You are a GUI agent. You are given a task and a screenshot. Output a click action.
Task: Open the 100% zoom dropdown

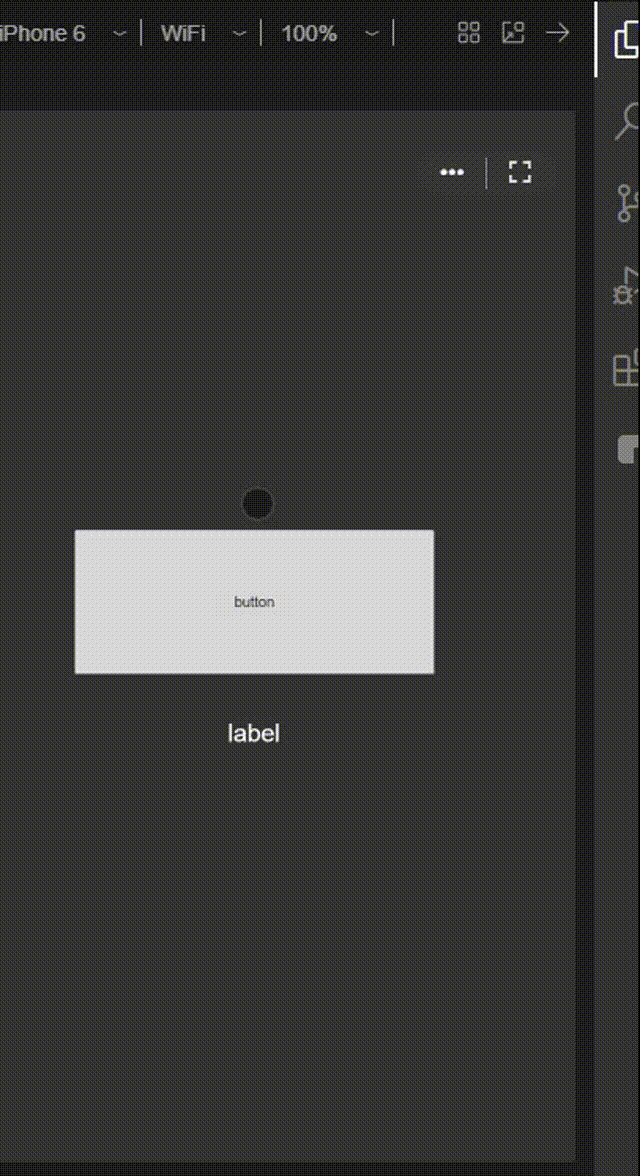(331, 34)
